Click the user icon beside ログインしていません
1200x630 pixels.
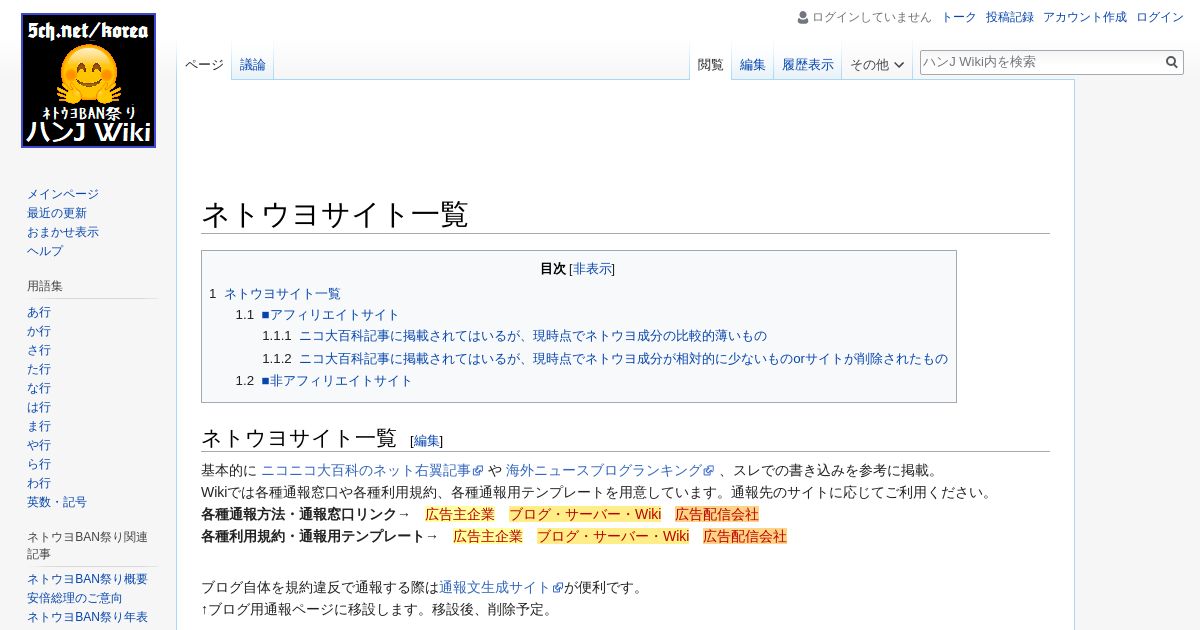(x=803, y=17)
